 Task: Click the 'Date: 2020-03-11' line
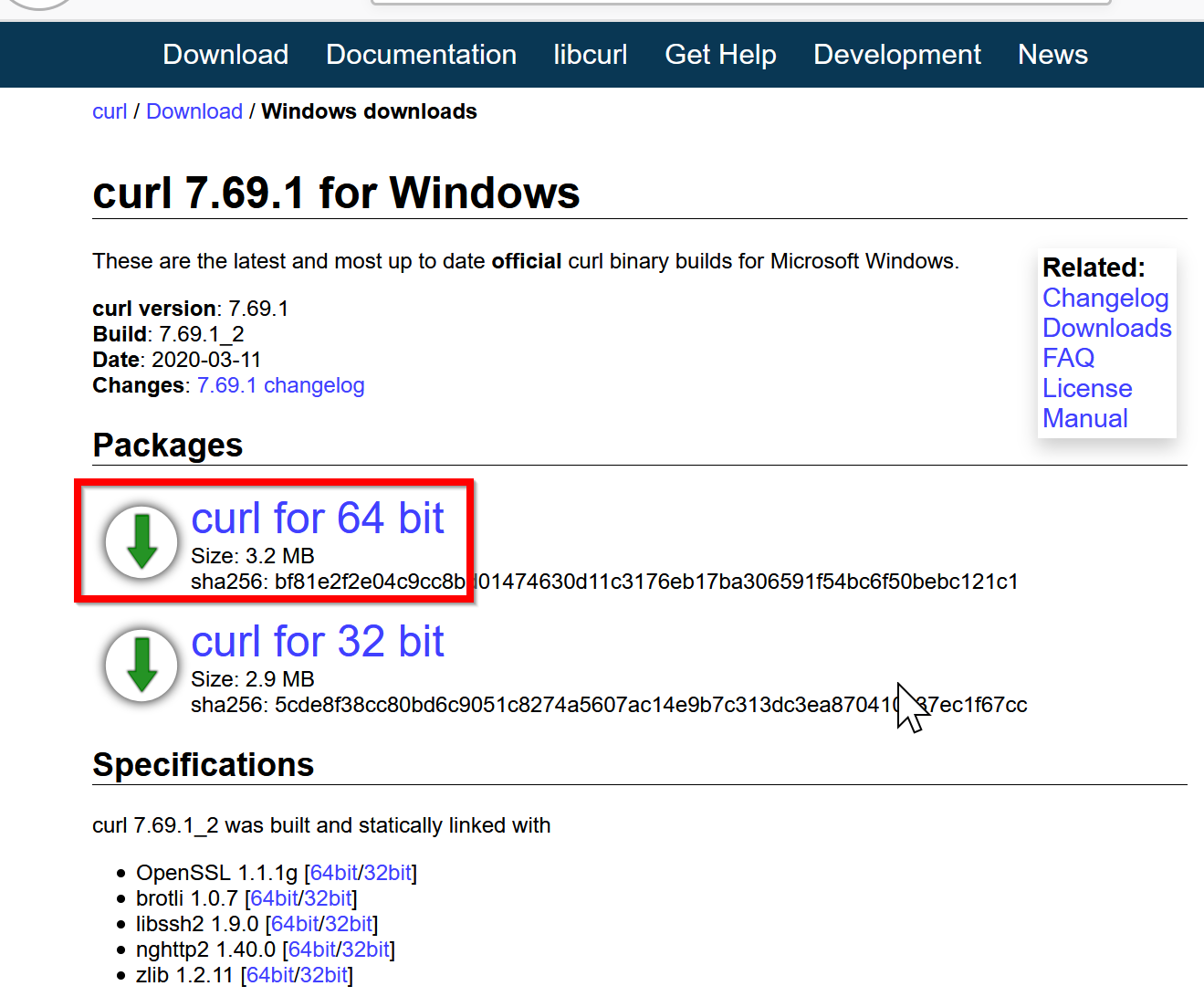point(177,360)
